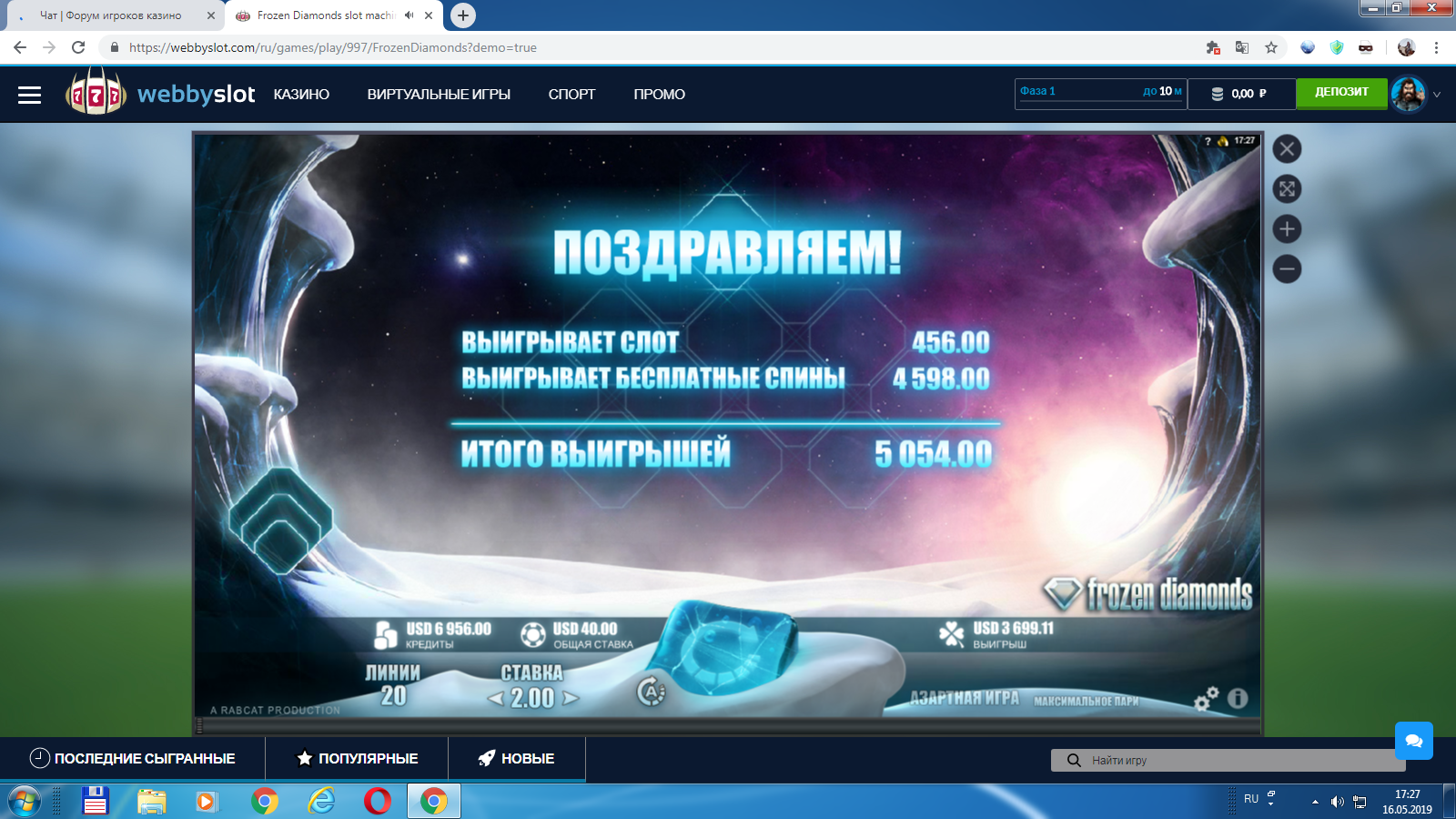Open the НОВЫЕ games tab
The width and height of the screenshot is (1456, 819).
(x=517, y=758)
